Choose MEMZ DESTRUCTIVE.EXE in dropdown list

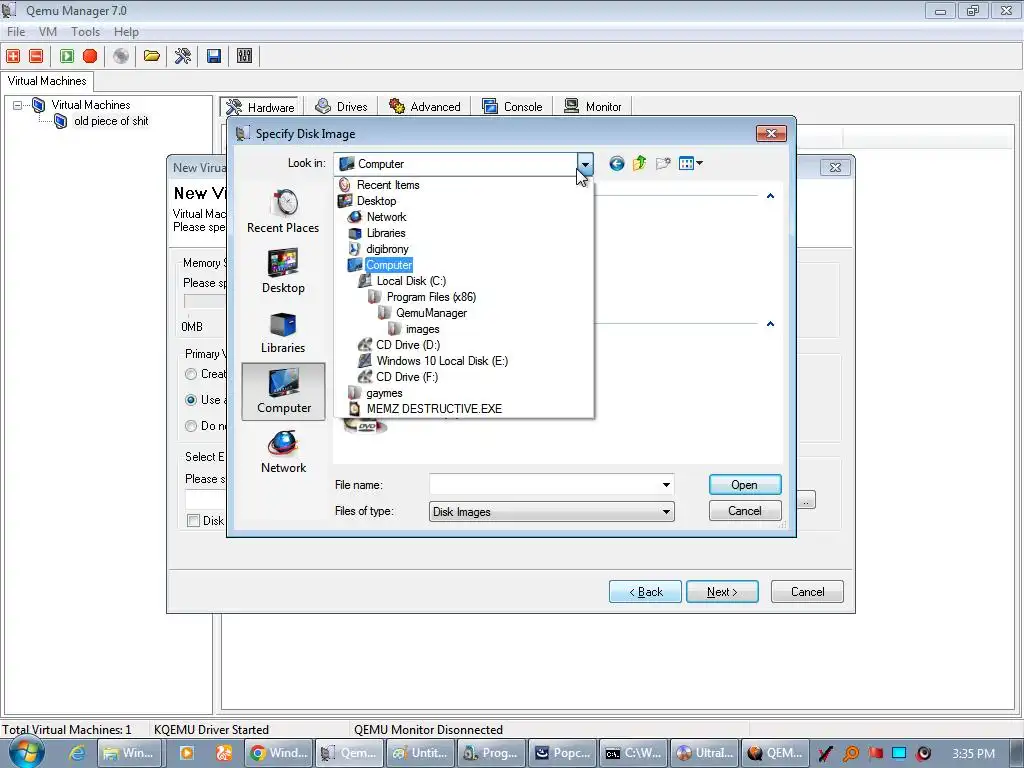tap(434, 409)
